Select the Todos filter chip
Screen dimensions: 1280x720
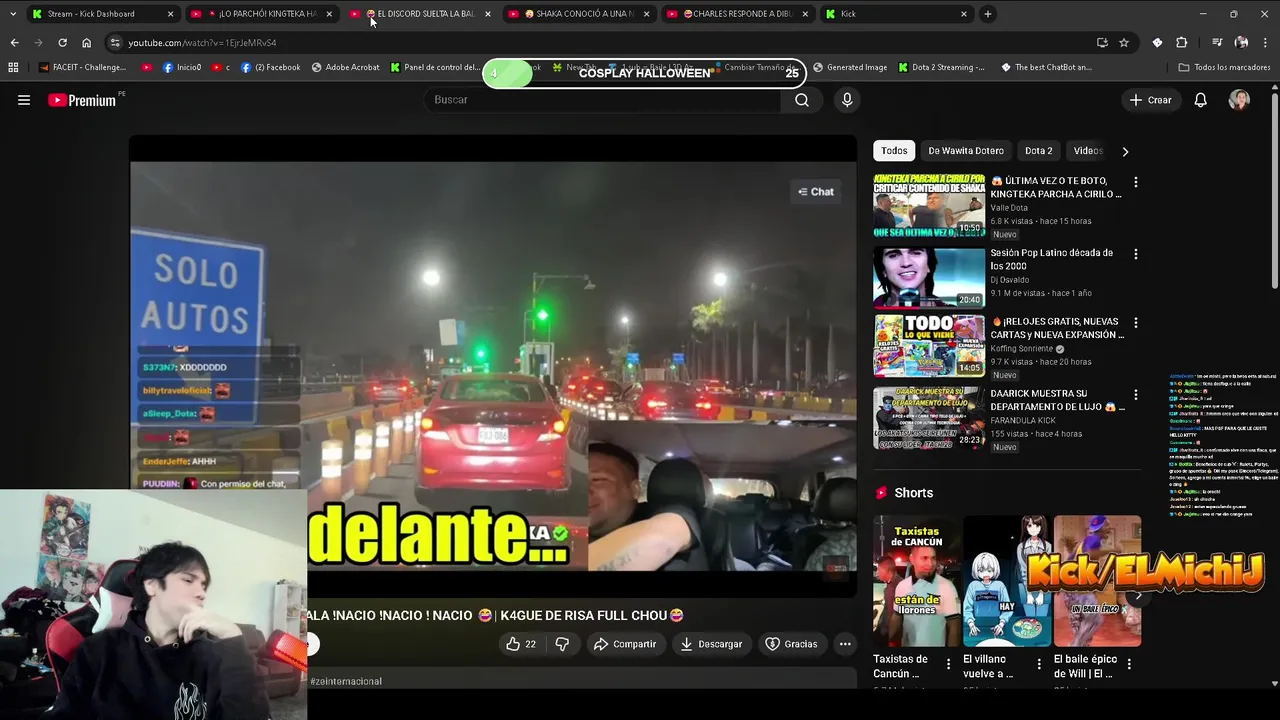[x=894, y=151]
